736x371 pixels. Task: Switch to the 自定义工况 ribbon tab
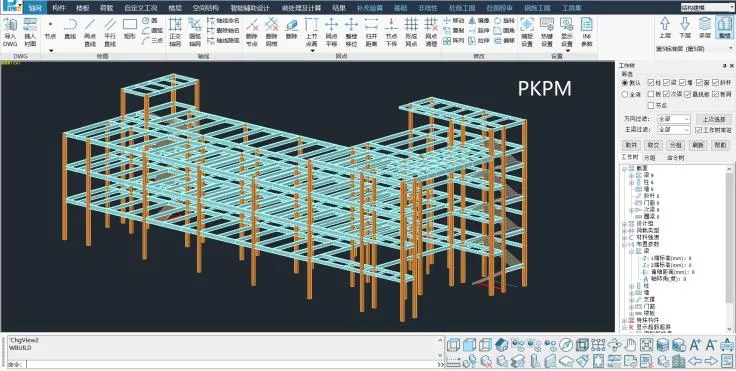pyautogui.click(x=141, y=8)
